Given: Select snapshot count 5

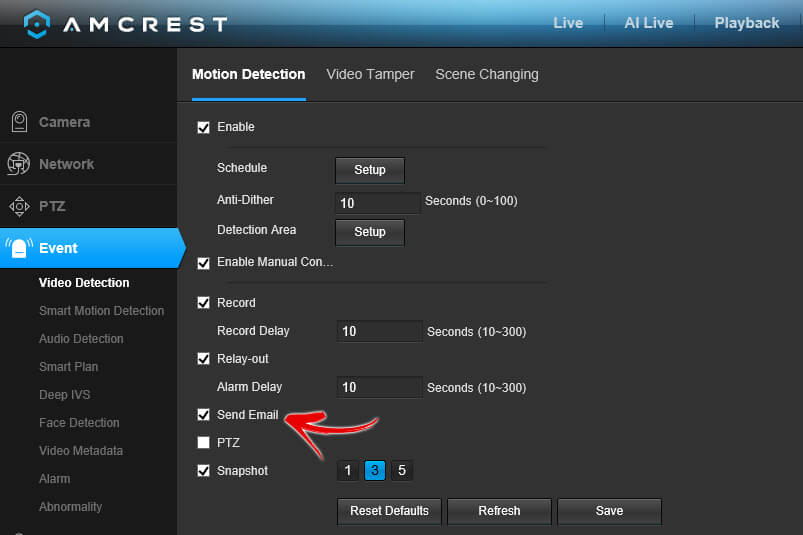Looking at the screenshot, I should coord(401,471).
